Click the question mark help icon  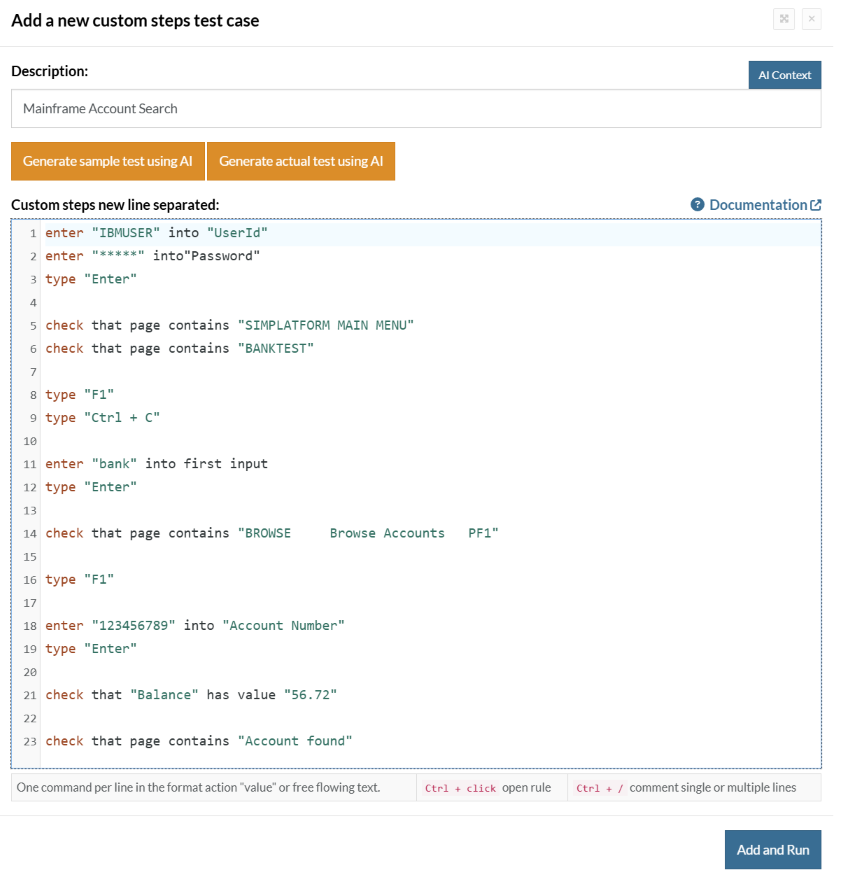[x=698, y=205]
